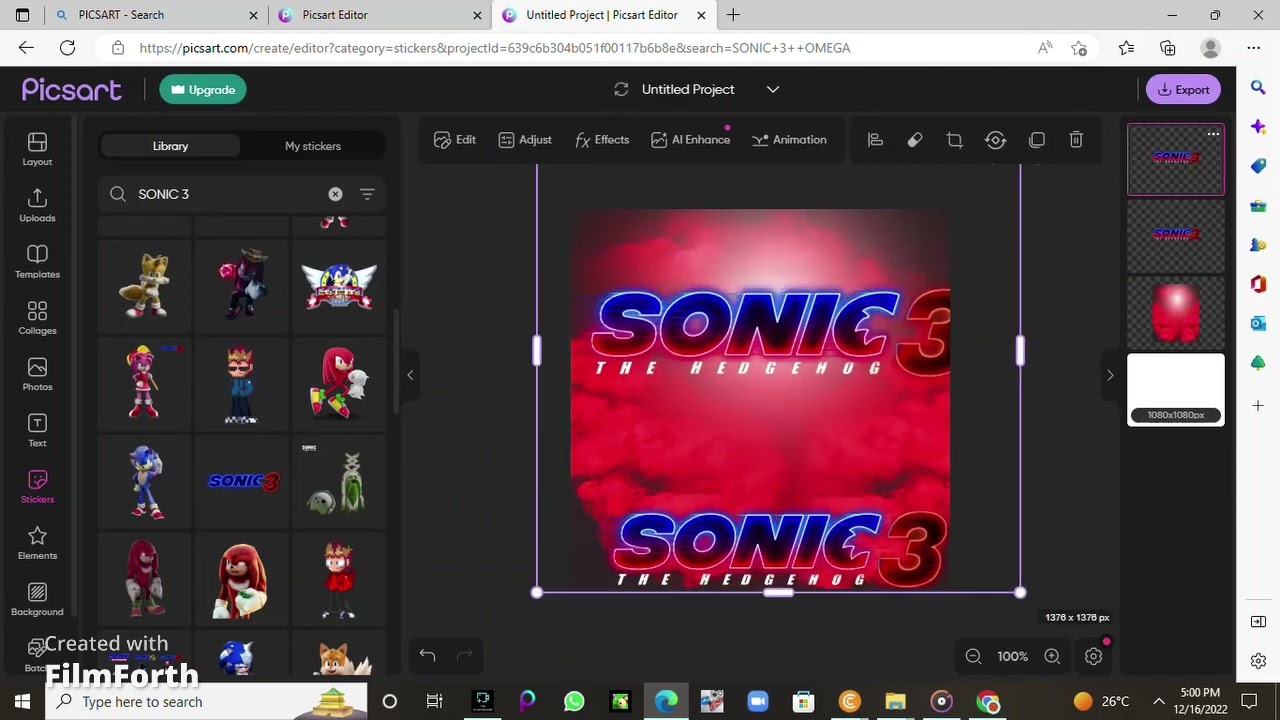Open the Layout panel in sidebar
Image resolution: width=1280 pixels, height=720 pixels.
coord(37,150)
